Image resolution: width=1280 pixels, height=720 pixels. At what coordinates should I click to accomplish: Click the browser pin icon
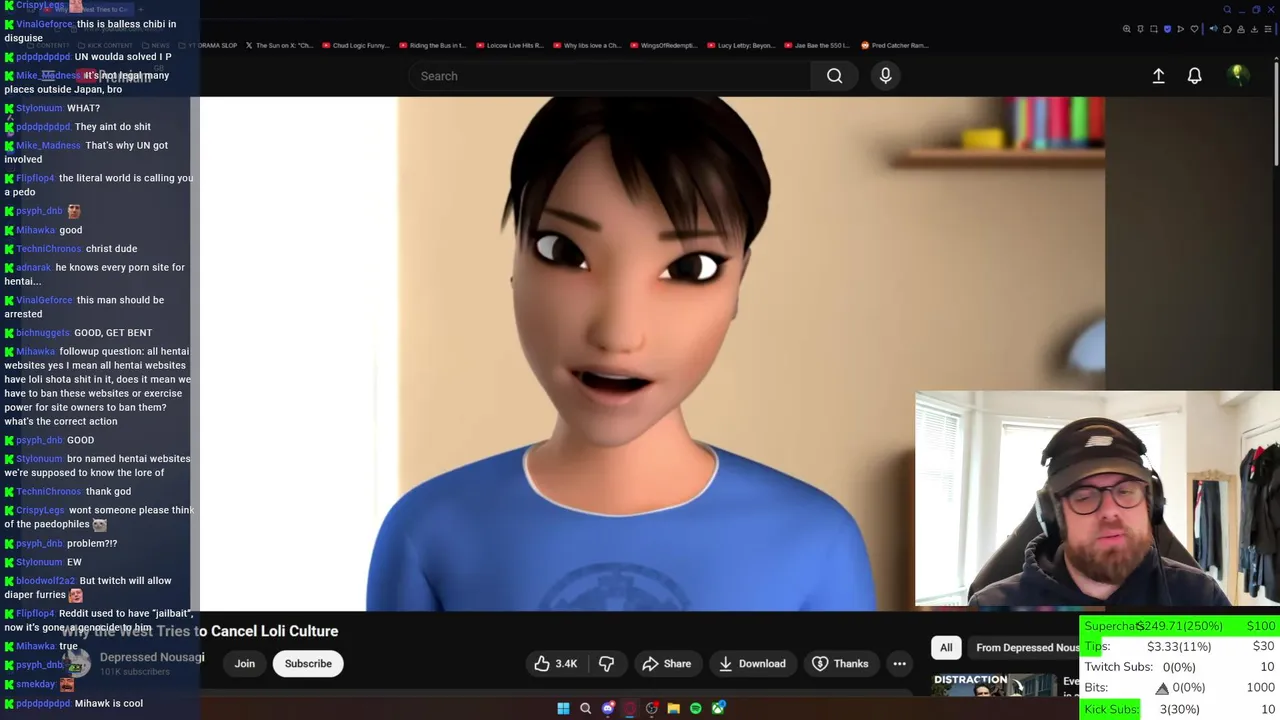(x=1140, y=29)
